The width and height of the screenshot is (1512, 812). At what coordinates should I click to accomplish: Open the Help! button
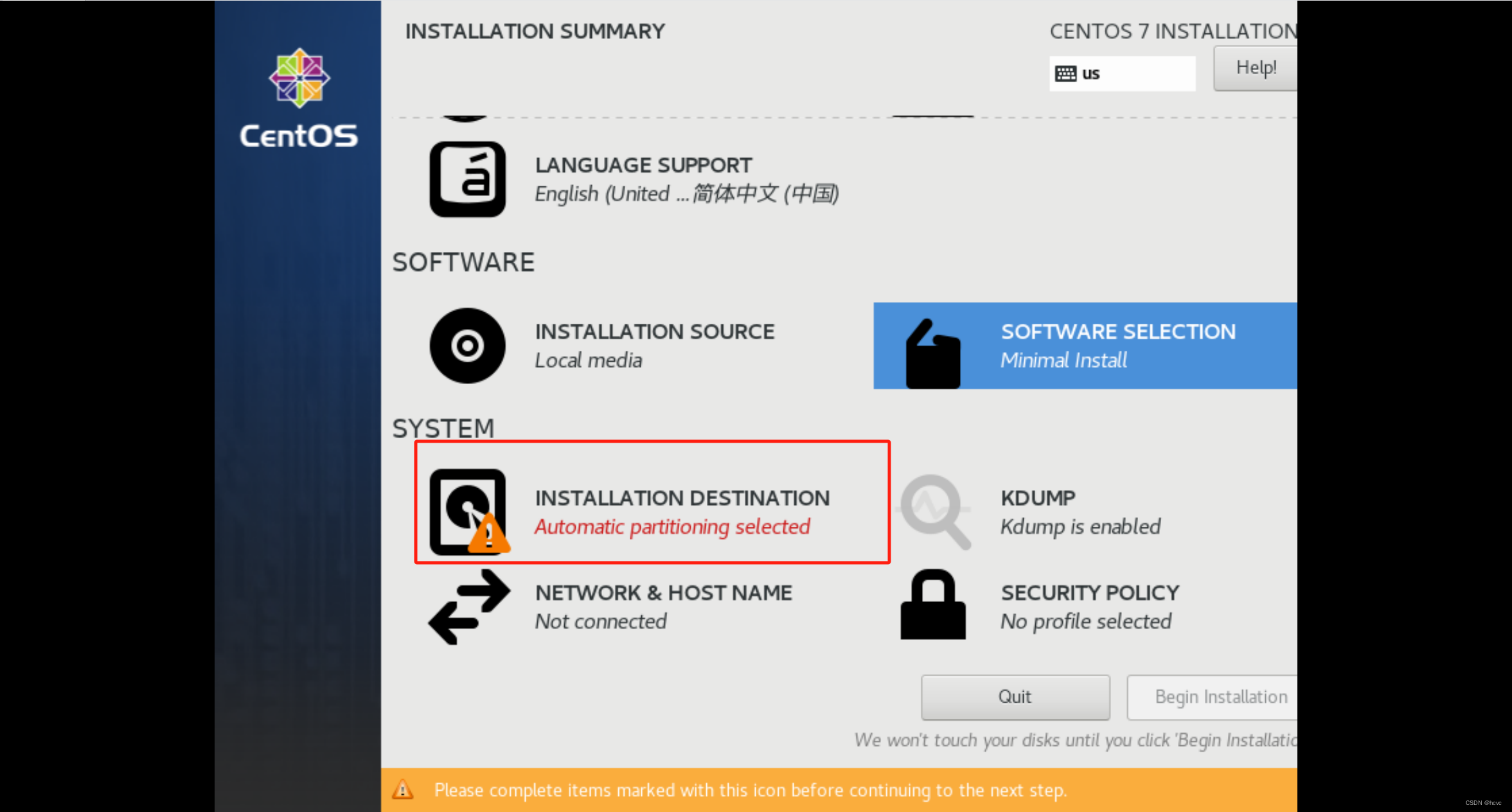(1255, 68)
